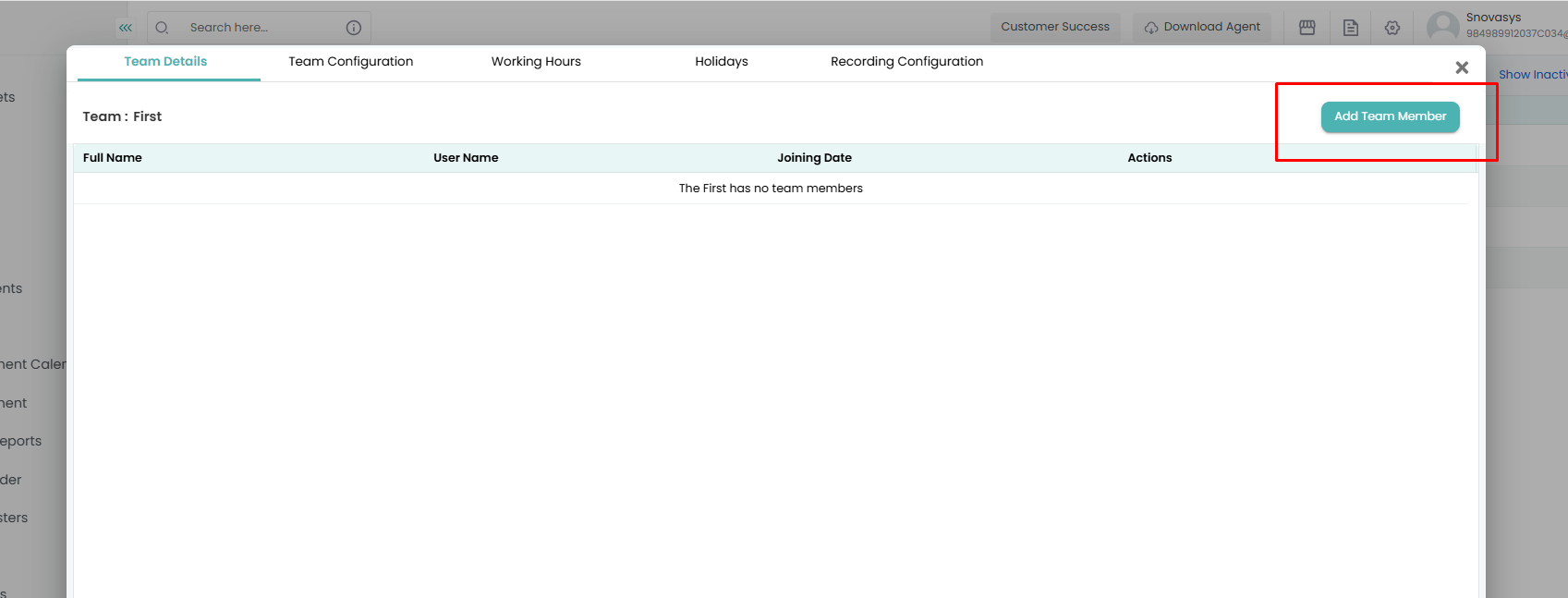The width and height of the screenshot is (1568, 598).
Task: Open Snovasys user avatar
Action: pos(1443,27)
